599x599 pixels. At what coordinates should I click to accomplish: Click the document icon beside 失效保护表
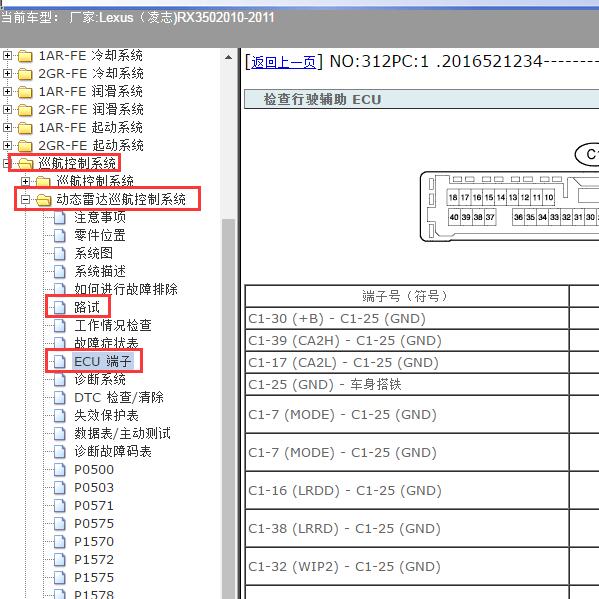(60, 415)
